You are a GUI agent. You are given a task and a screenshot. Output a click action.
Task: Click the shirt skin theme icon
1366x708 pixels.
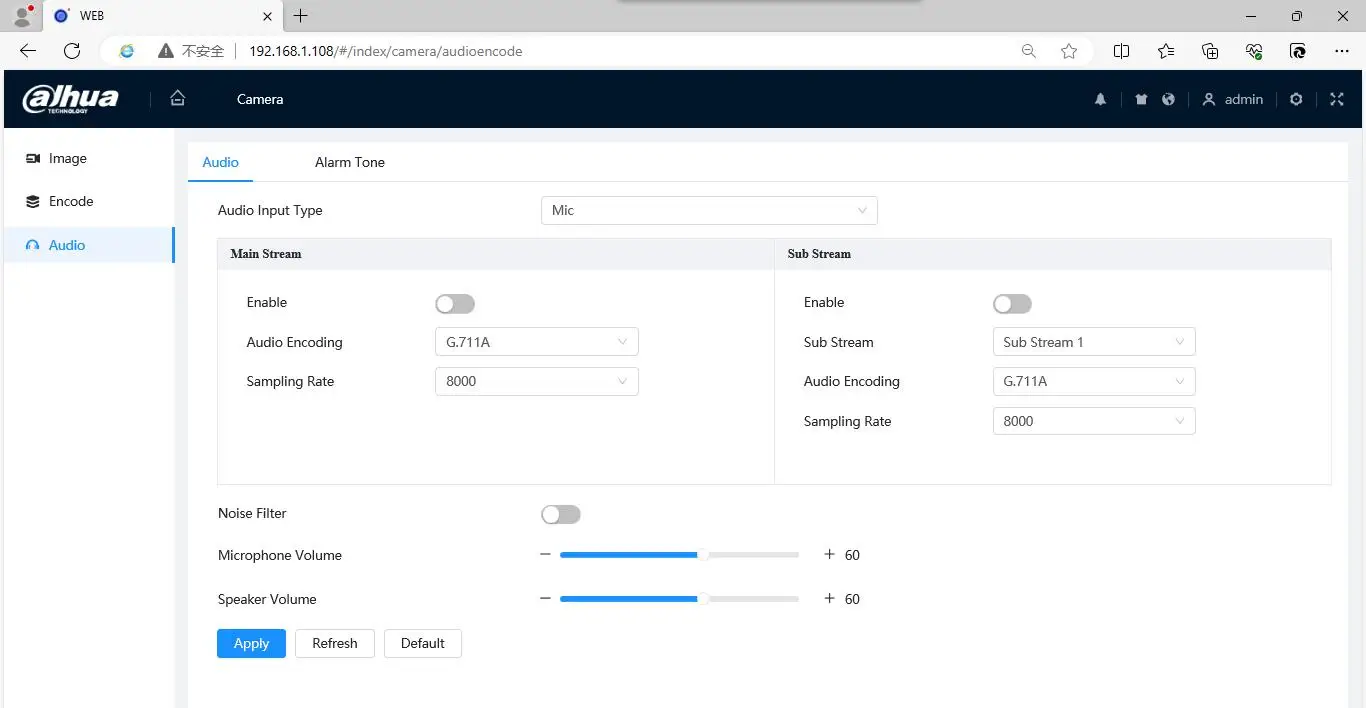(x=1141, y=99)
